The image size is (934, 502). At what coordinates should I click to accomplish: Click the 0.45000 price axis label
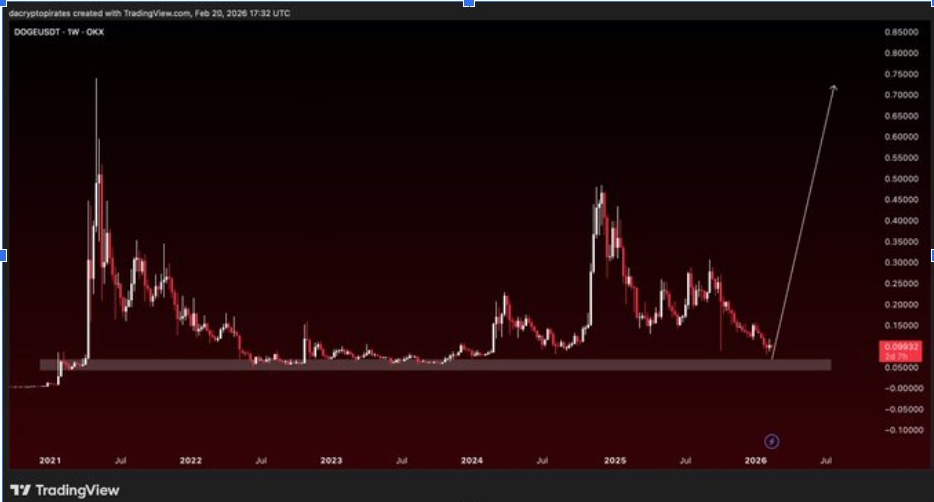pos(901,200)
